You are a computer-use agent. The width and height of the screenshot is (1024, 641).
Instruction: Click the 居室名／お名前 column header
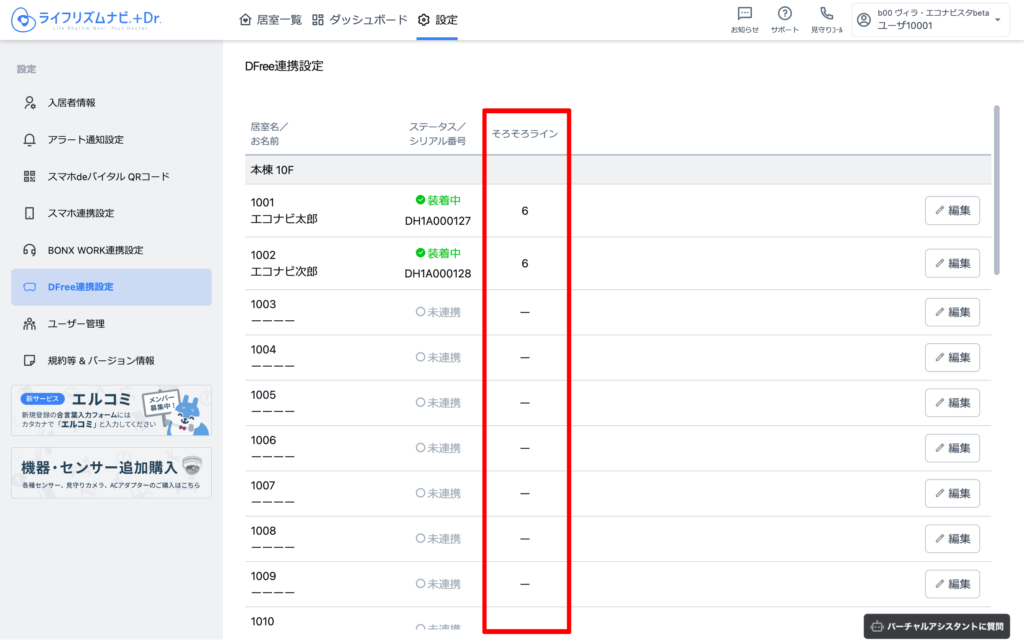(269, 133)
